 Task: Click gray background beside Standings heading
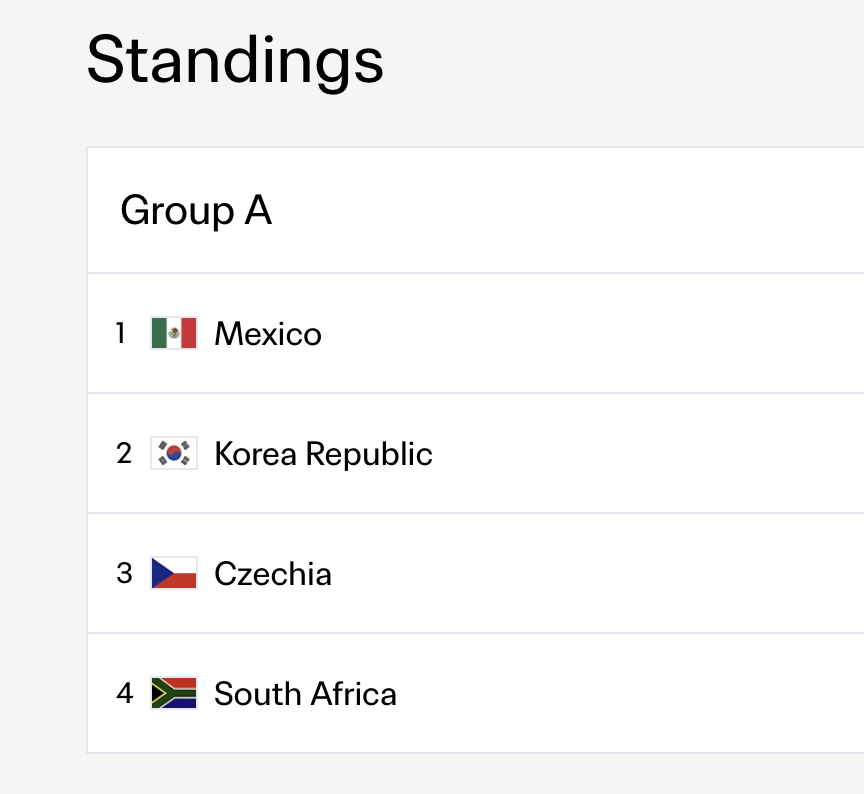(x=623, y=61)
